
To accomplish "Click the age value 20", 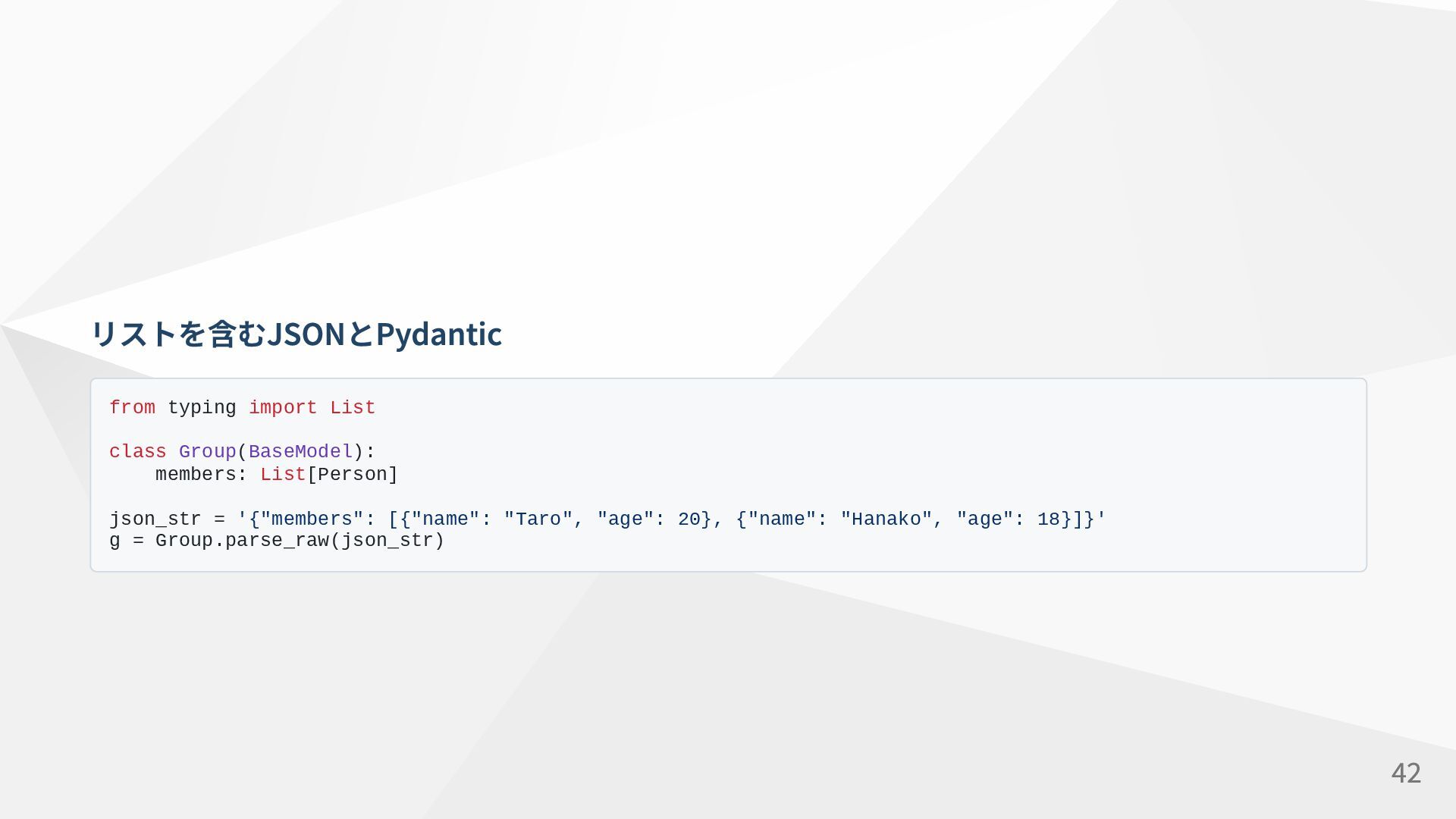I will [689, 519].
